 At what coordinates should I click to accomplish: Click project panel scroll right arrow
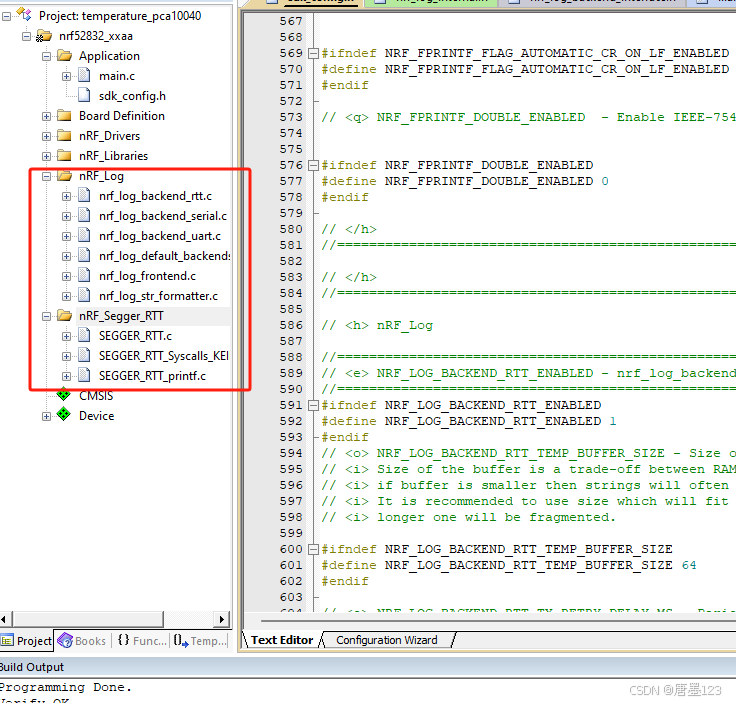222,619
